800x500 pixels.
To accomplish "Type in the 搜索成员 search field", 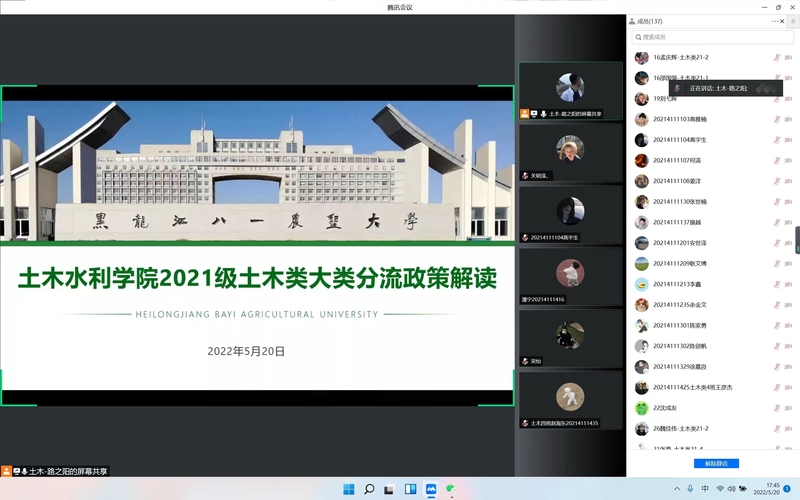I will click(x=710, y=37).
